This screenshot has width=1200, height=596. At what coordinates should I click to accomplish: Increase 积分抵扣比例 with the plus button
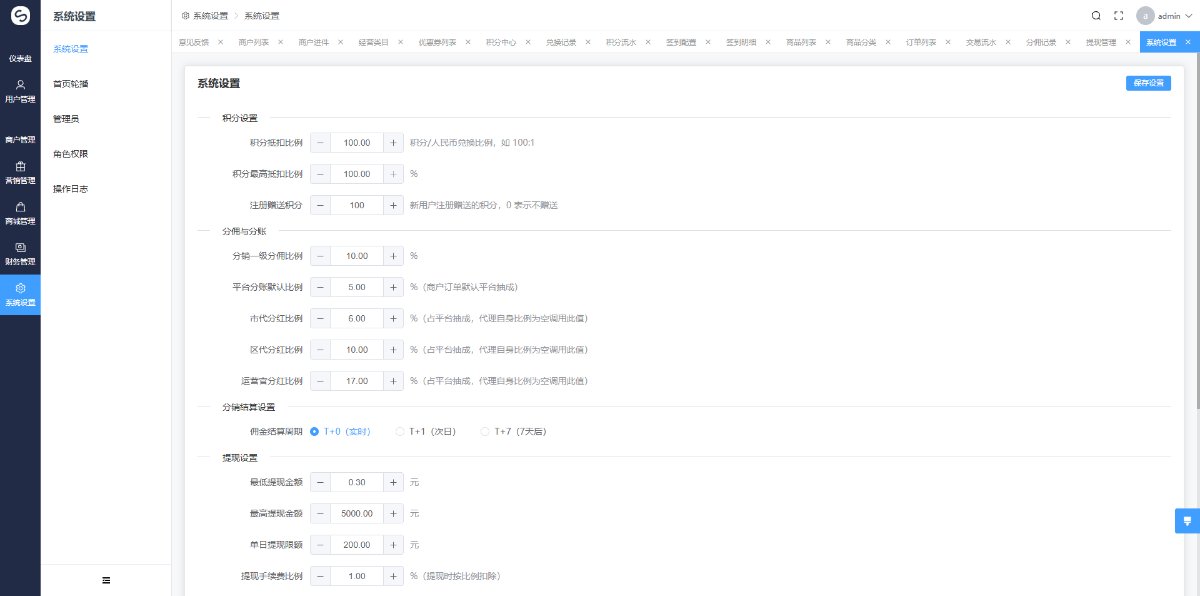pyautogui.click(x=393, y=143)
